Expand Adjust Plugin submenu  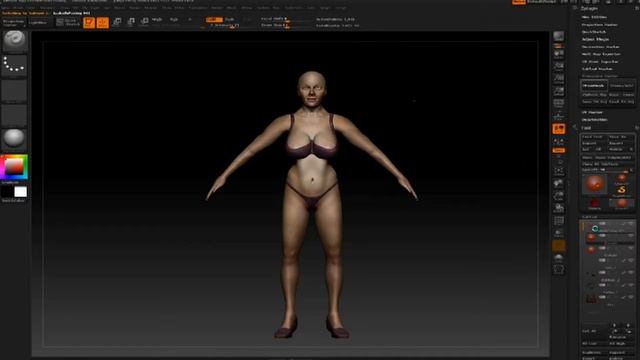[x=595, y=39]
